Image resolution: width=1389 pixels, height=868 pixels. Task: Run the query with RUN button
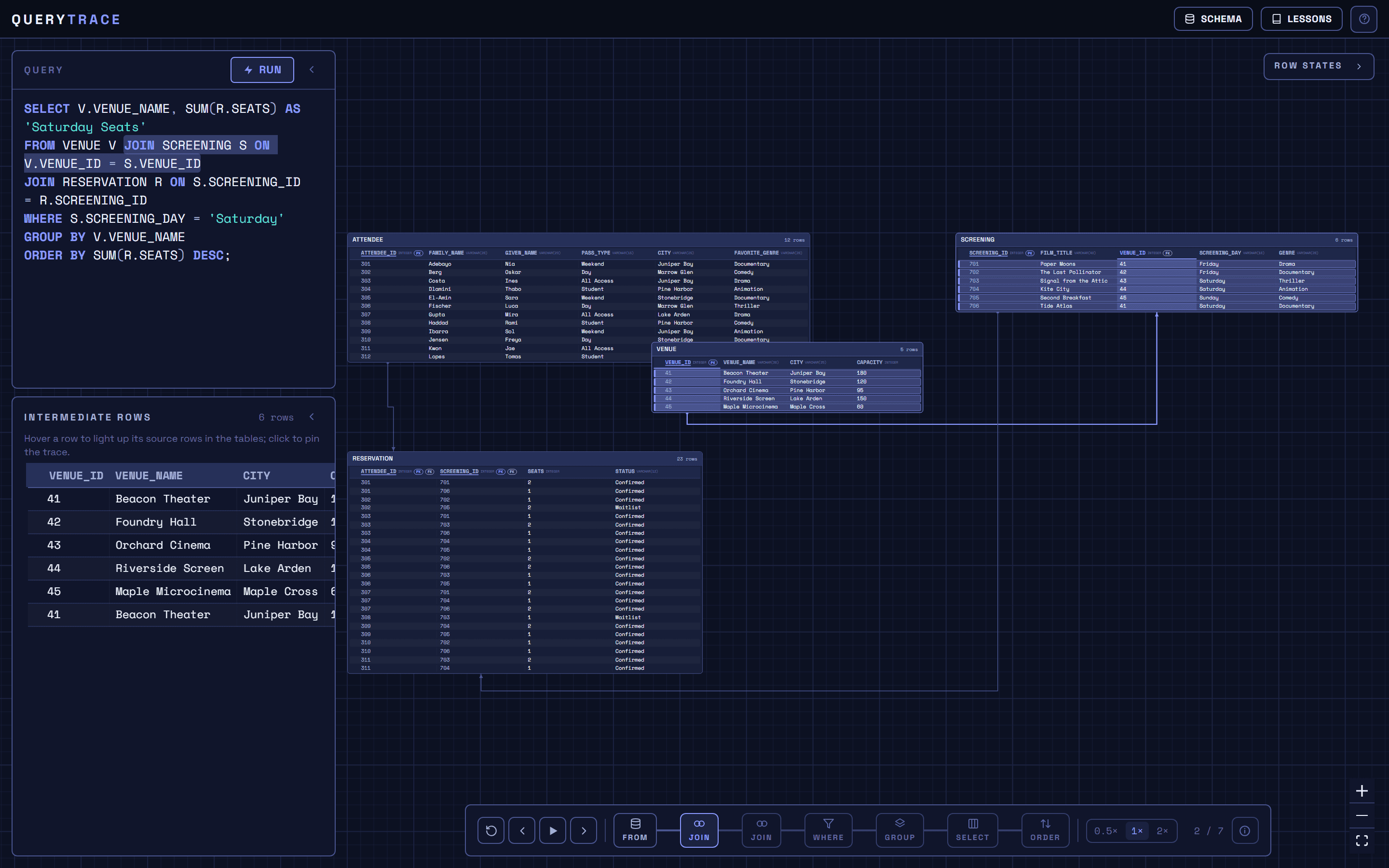(x=262, y=69)
